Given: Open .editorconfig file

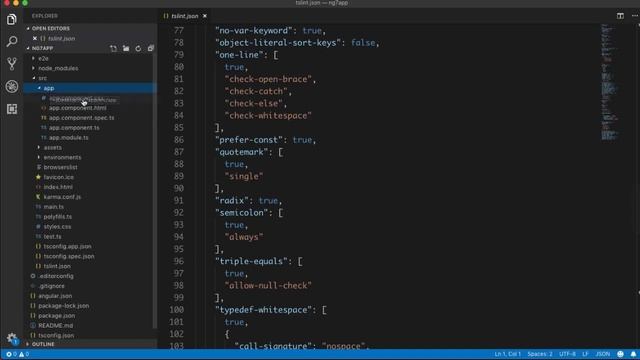Looking at the screenshot, I should coord(56,276).
